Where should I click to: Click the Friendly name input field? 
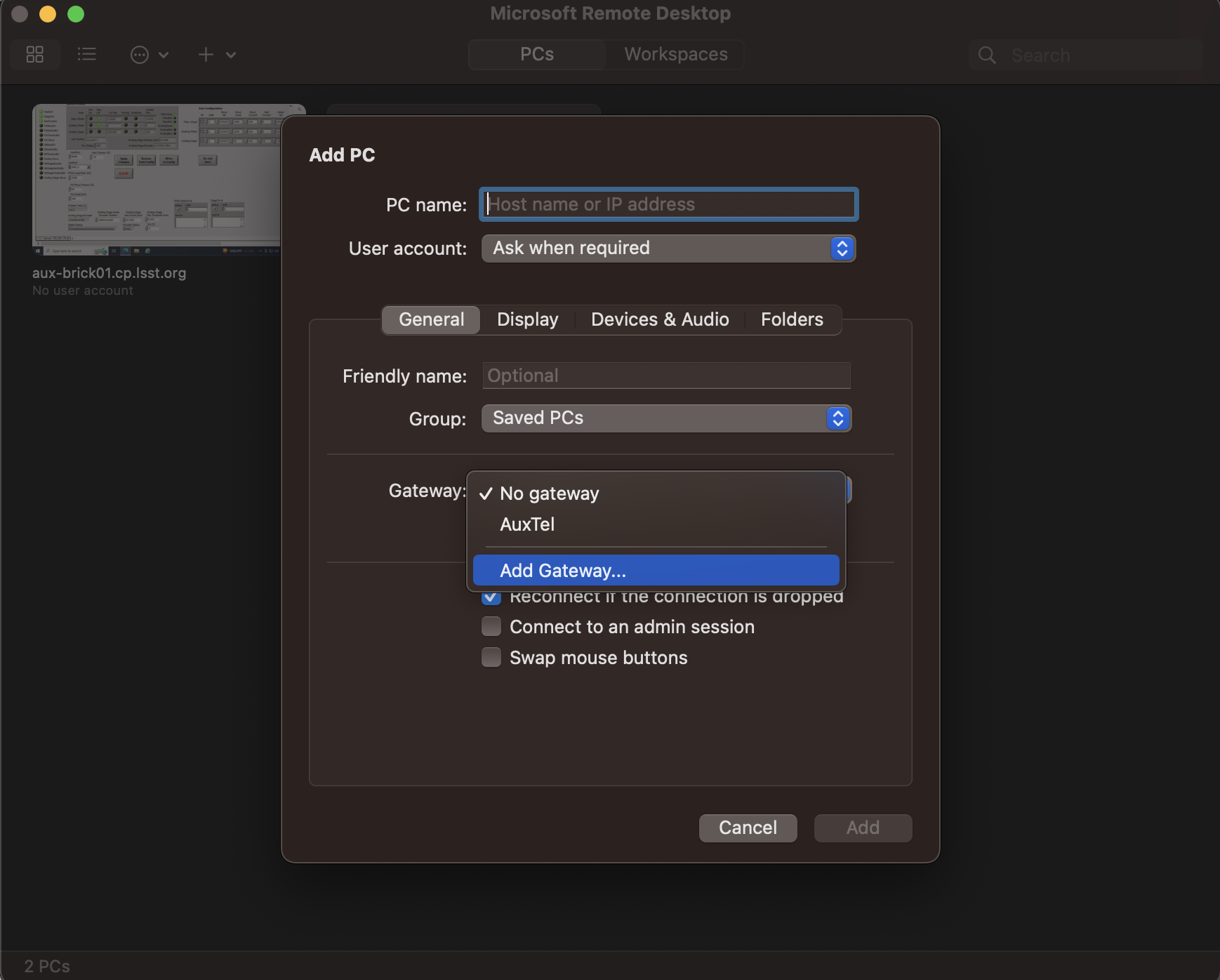click(666, 376)
